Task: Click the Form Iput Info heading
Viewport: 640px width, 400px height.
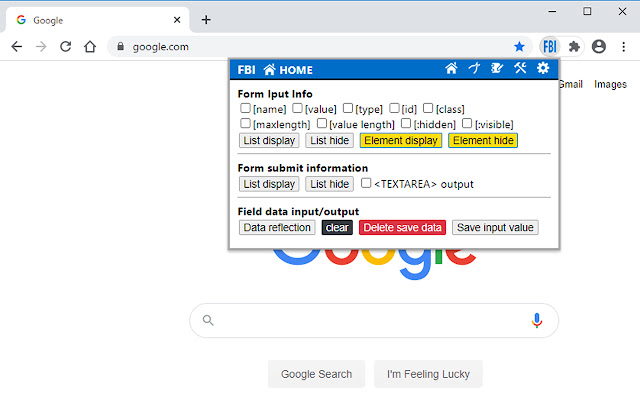Action: [x=275, y=94]
